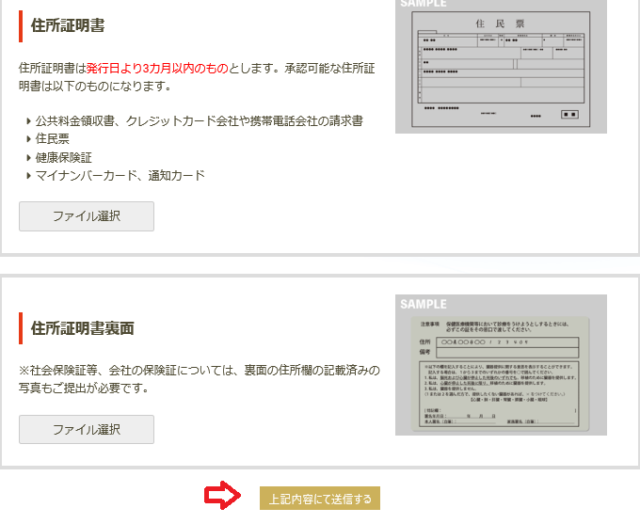The image size is (640, 524).
Task: Select the 住所証明書裏面 heading text
Action: [x=82, y=328]
